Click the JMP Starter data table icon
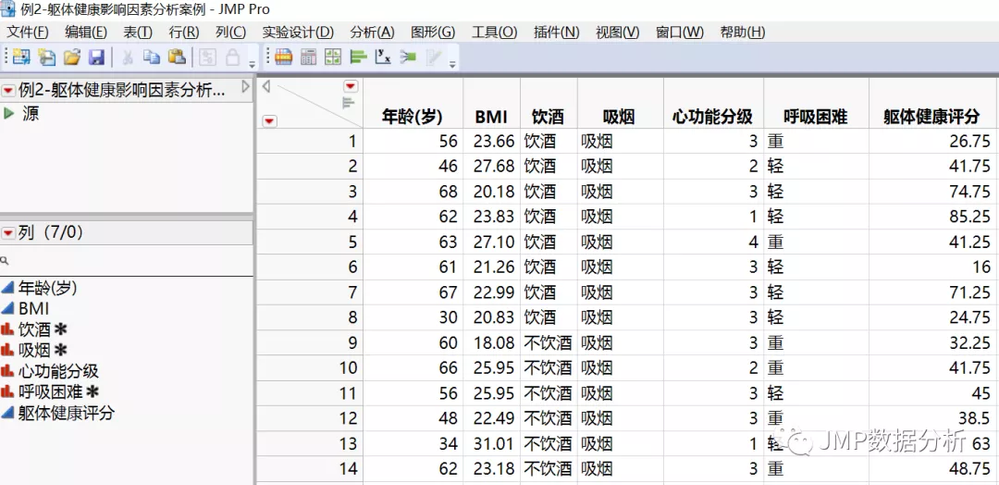The image size is (999, 485). coord(284,57)
